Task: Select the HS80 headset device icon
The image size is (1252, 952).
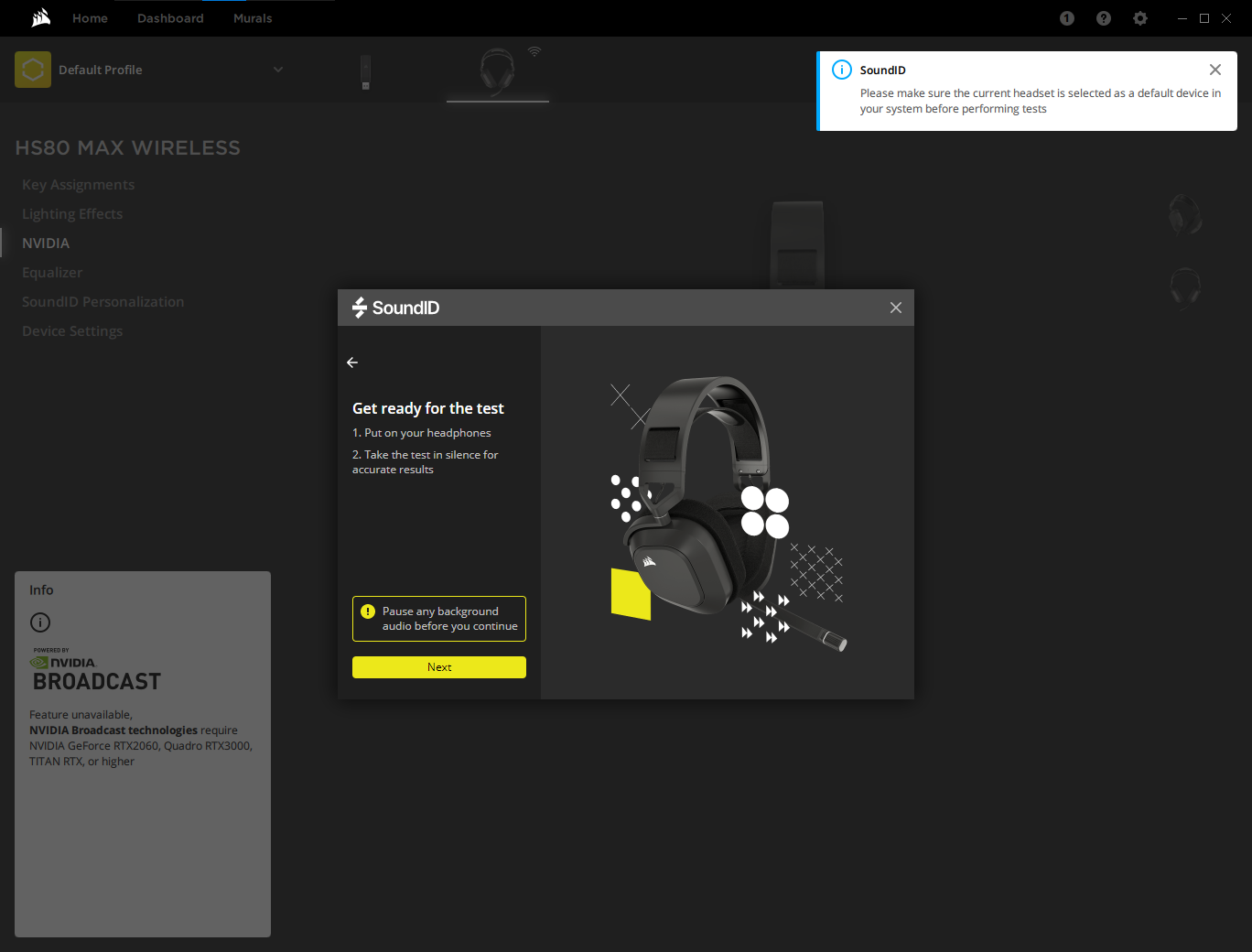Action: point(497,70)
